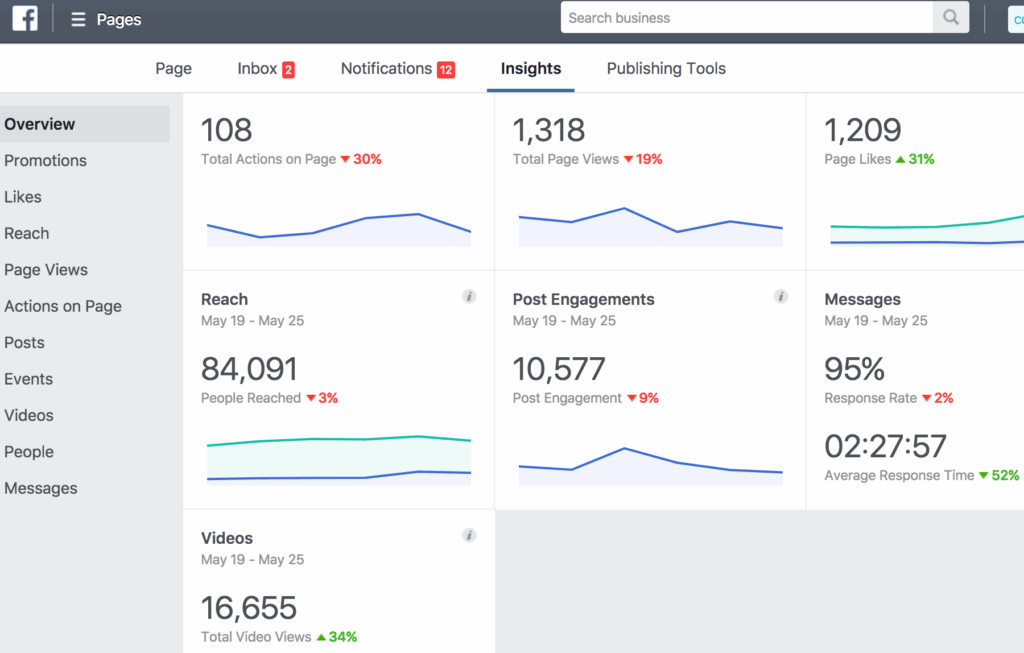
Task: Select Promotions in the sidebar
Action: tap(45, 160)
